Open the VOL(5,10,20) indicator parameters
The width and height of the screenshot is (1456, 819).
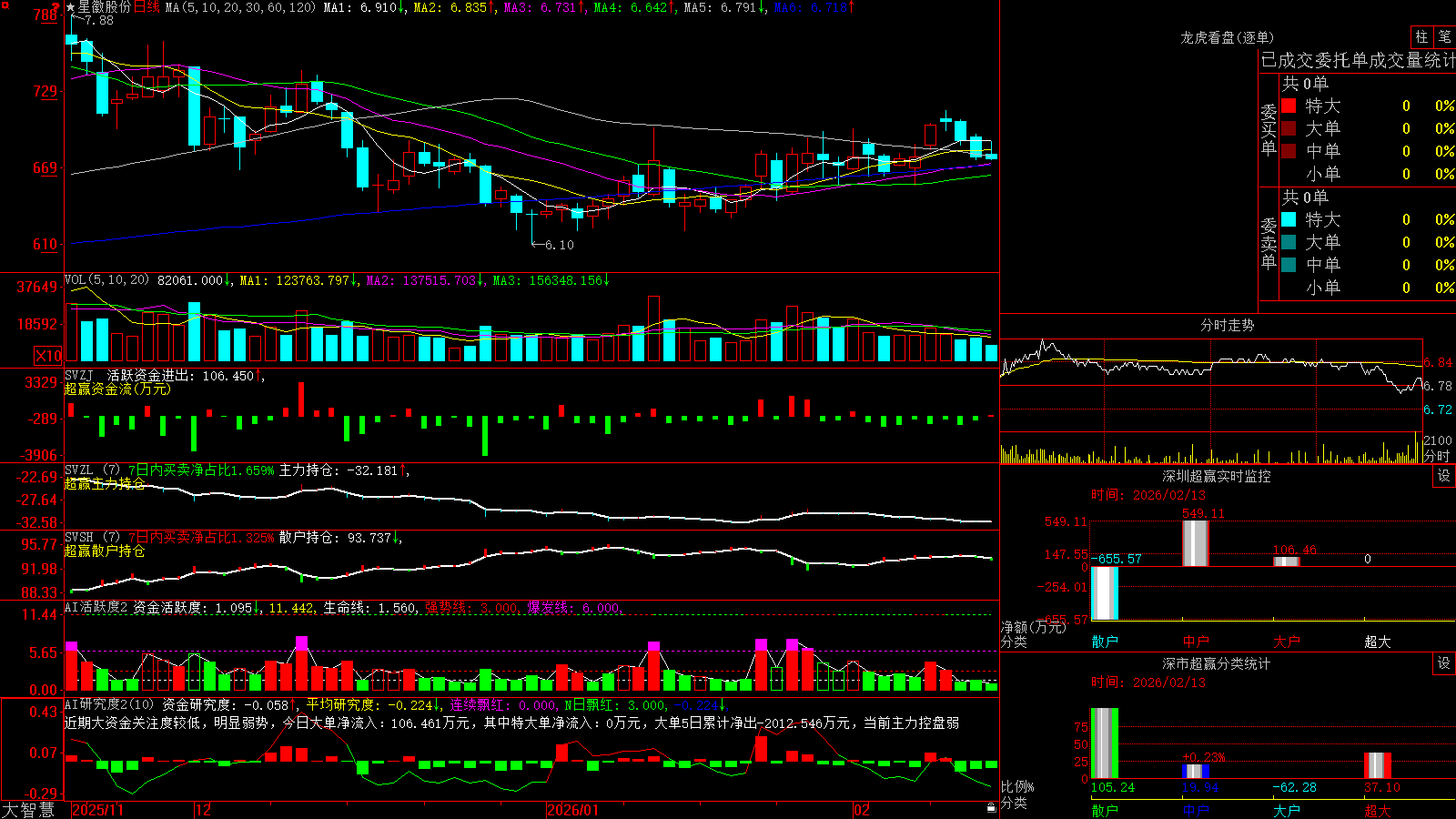pyautogui.click(x=106, y=280)
